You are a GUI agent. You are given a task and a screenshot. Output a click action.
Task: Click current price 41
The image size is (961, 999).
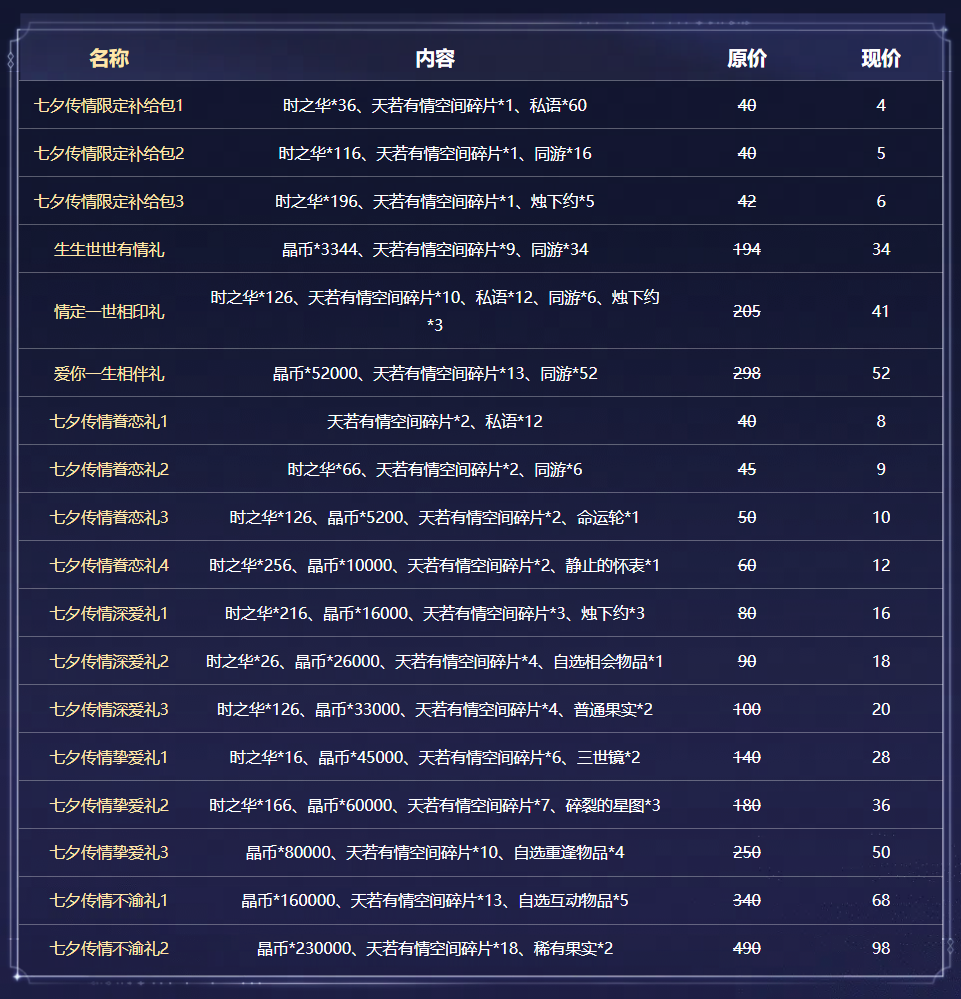point(881,311)
